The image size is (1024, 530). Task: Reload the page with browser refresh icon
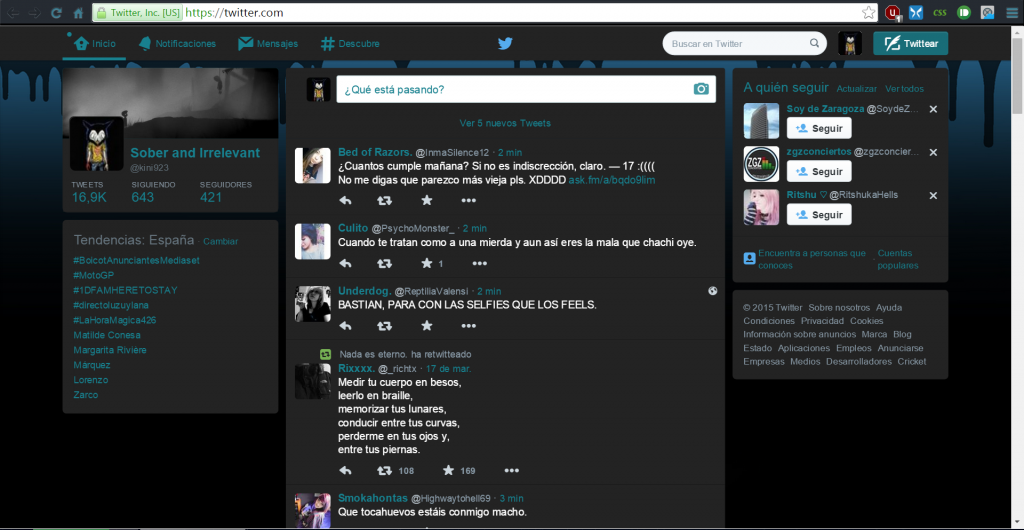[x=56, y=12]
